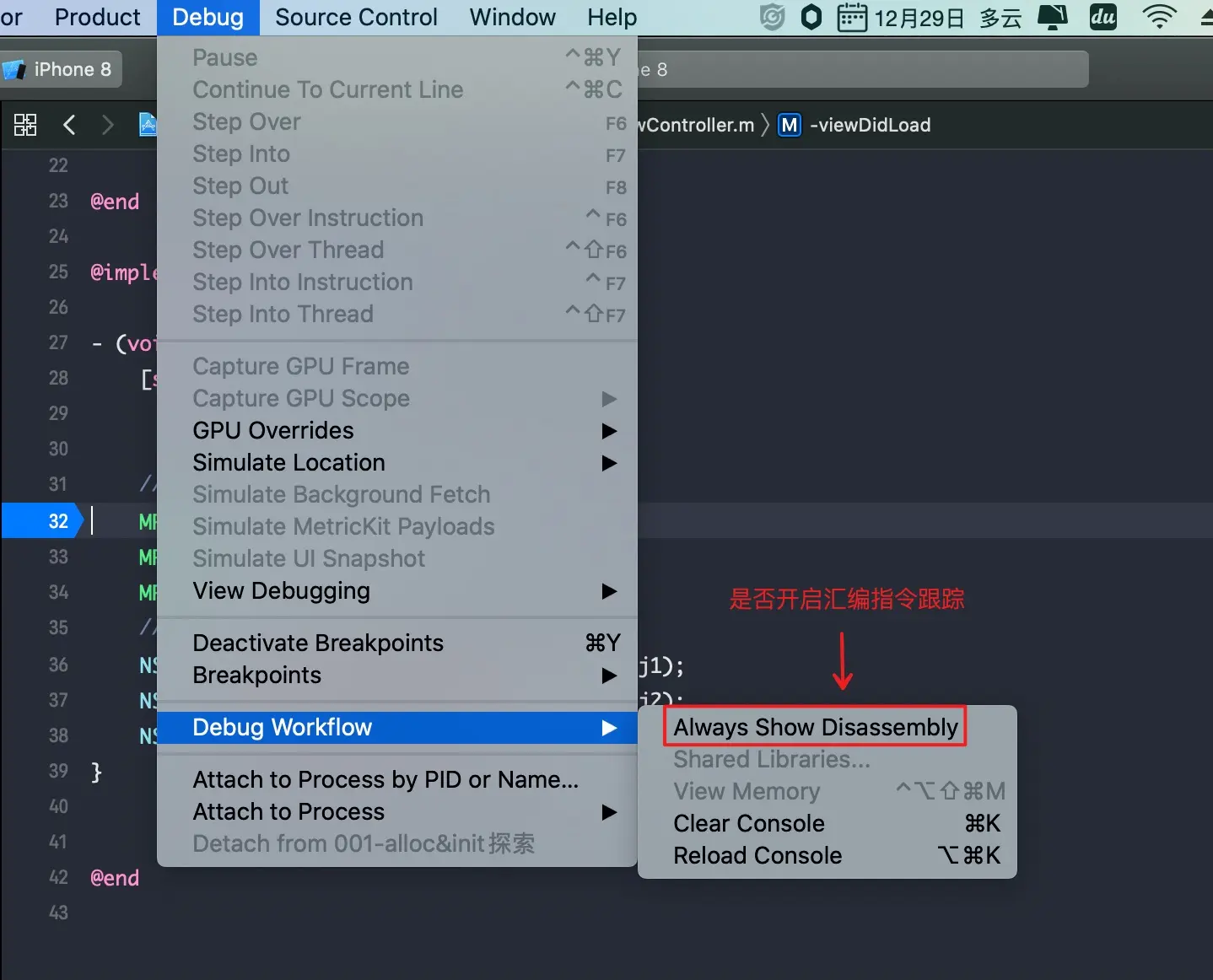Open the Debug menu in menu bar
This screenshot has height=980, width=1213.
click(x=208, y=17)
